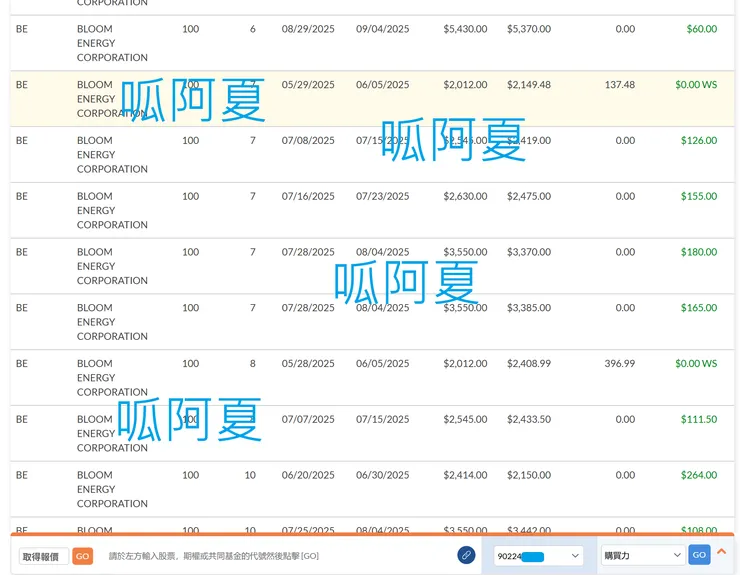Click the 07/16/2025 date cell
The image size is (740, 575).
tap(308, 196)
